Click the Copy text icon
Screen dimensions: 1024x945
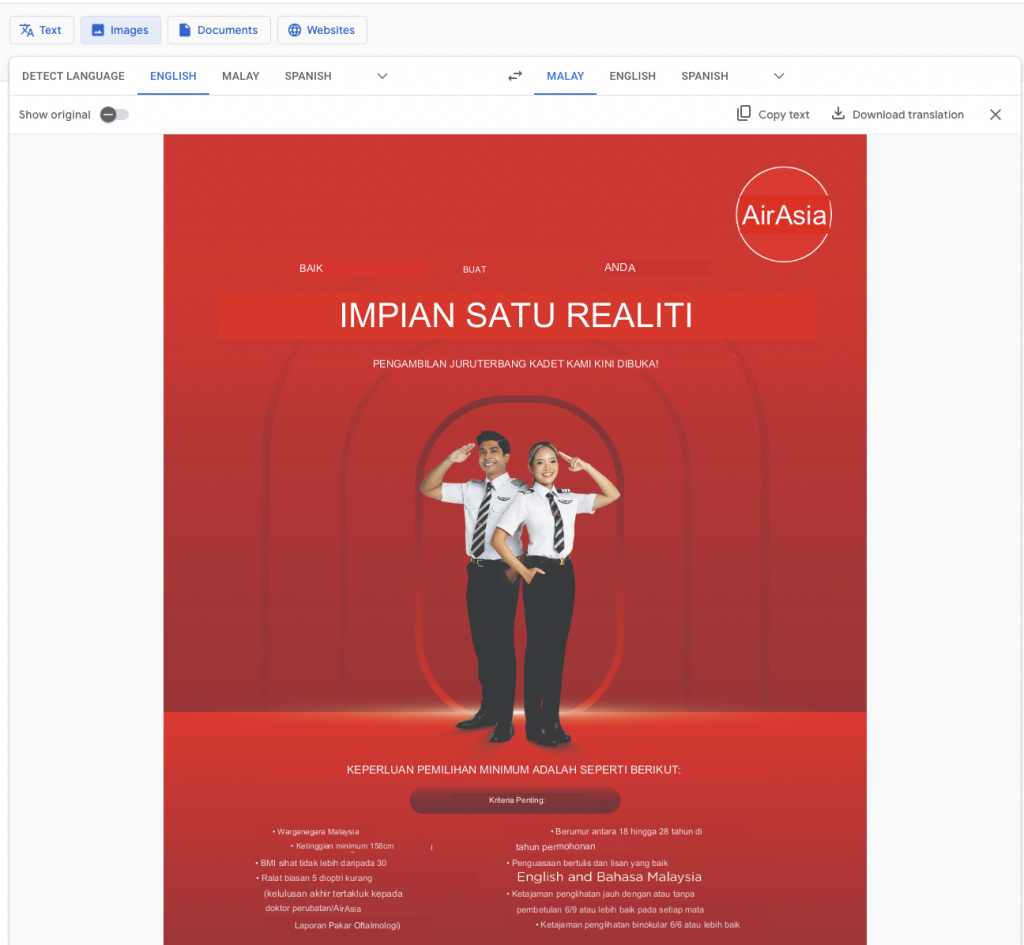tap(743, 114)
